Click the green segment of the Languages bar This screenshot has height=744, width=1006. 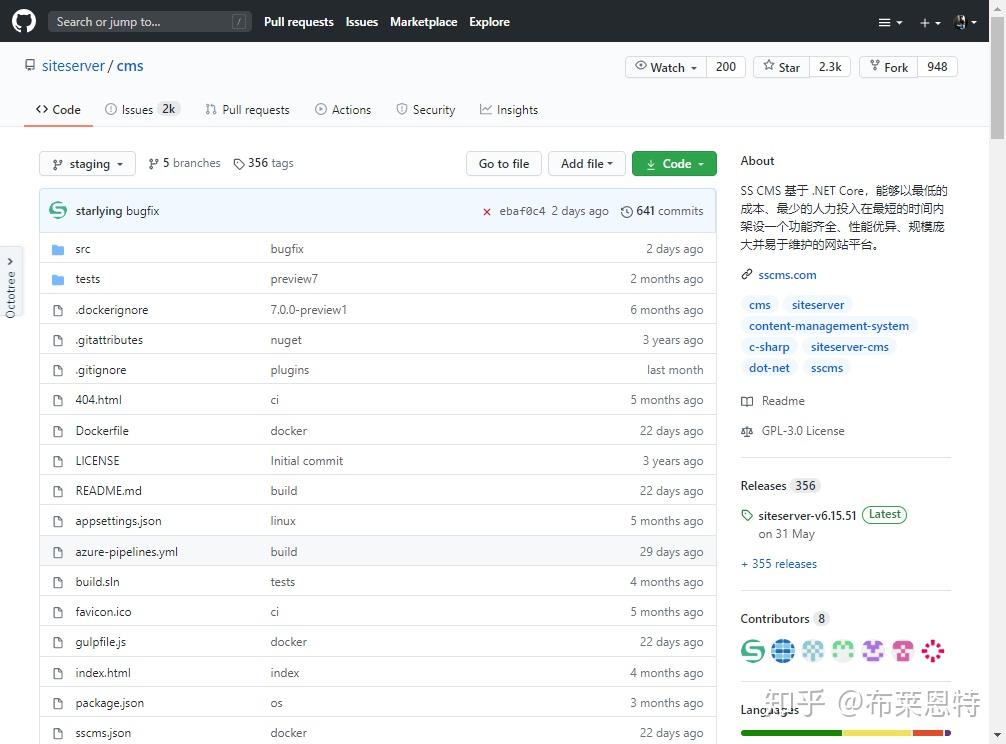click(x=790, y=731)
